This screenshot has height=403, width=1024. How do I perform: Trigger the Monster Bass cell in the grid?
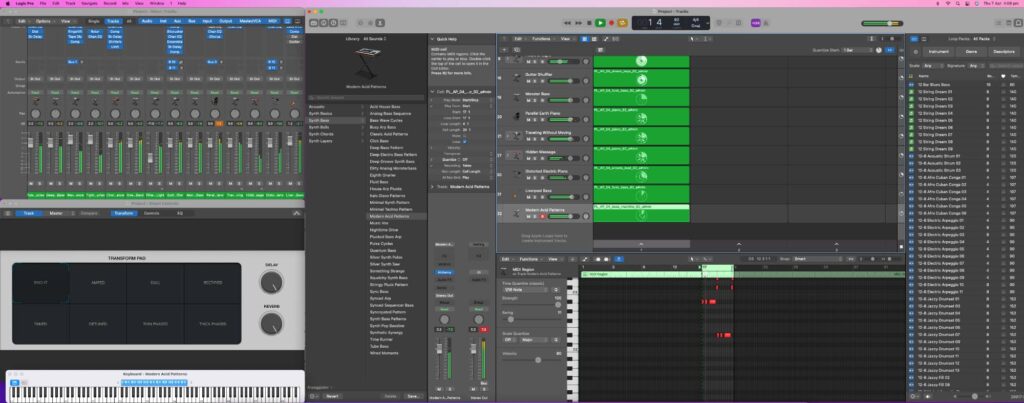pyautogui.click(x=641, y=98)
